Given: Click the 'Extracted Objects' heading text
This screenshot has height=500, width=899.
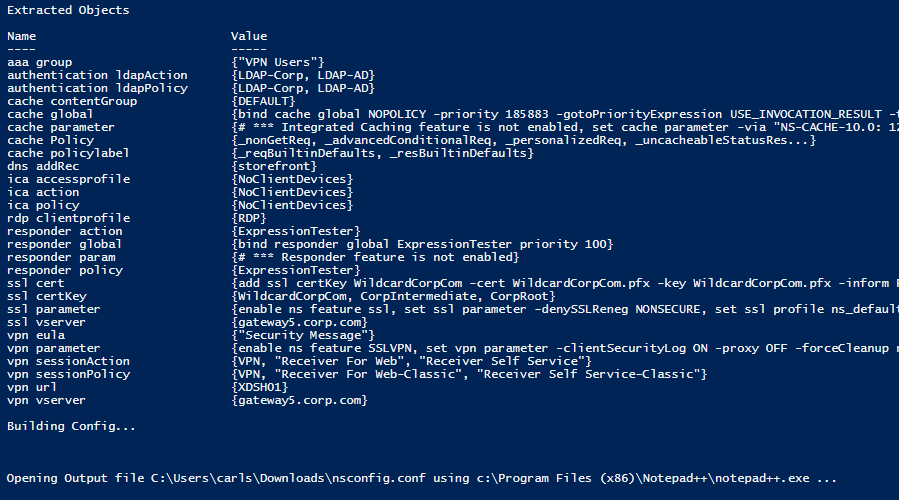Looking at the screenshot, I should click(x=68, y=10).
